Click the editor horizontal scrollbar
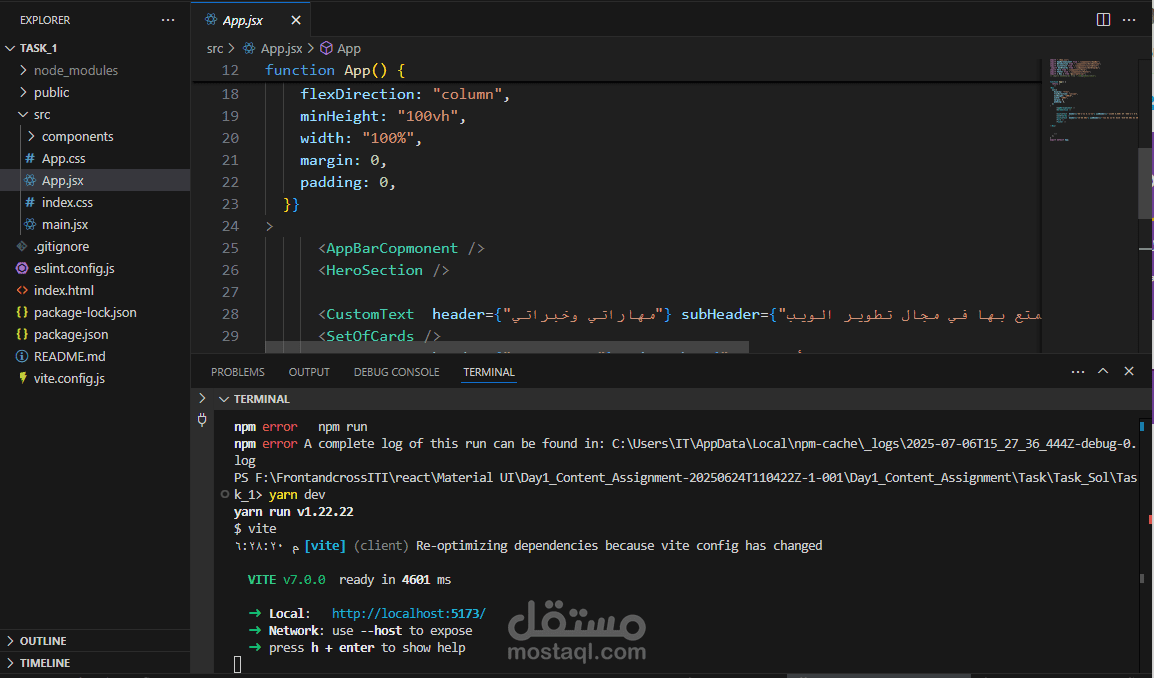The image size is (1154, 678). [506, 347]
